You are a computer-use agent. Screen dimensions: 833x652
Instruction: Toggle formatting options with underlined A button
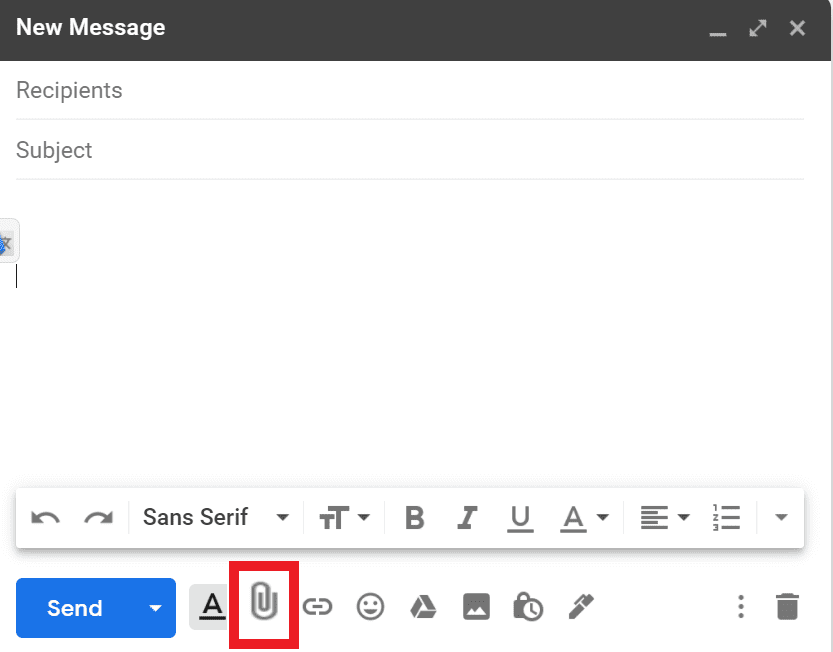click(x=211, y=607)
